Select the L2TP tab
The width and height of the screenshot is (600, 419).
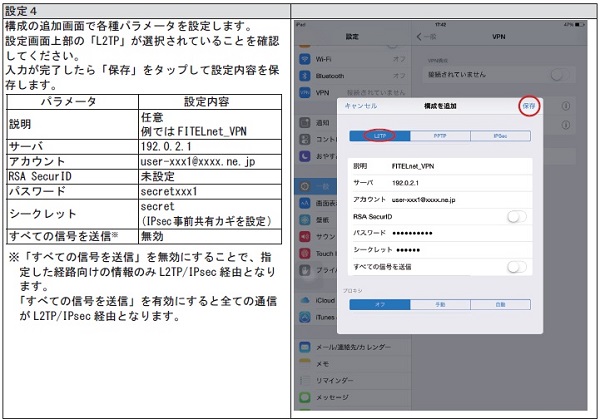tap(379, 135)
